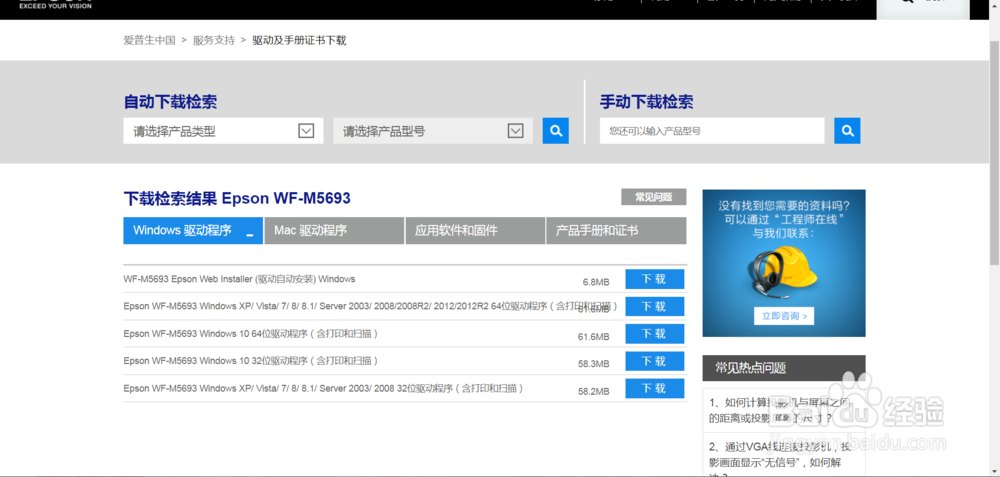The image size is (1000, 477).
Task: Go to 爱普生中国 breadcrumb link
Action: [x=149, y=40]
